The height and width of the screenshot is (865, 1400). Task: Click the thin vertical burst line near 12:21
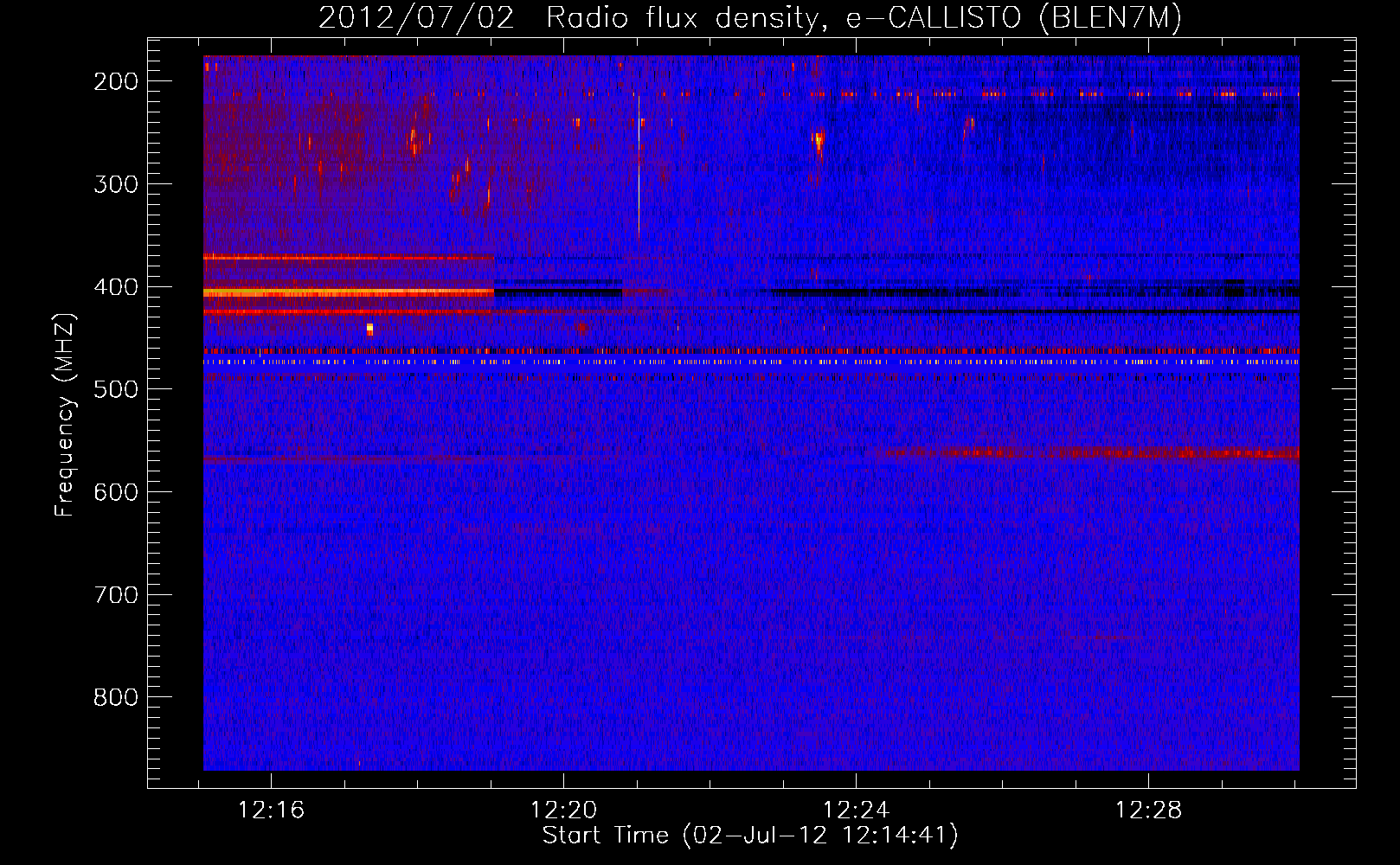pyautogui.click(x=639, y=166)
